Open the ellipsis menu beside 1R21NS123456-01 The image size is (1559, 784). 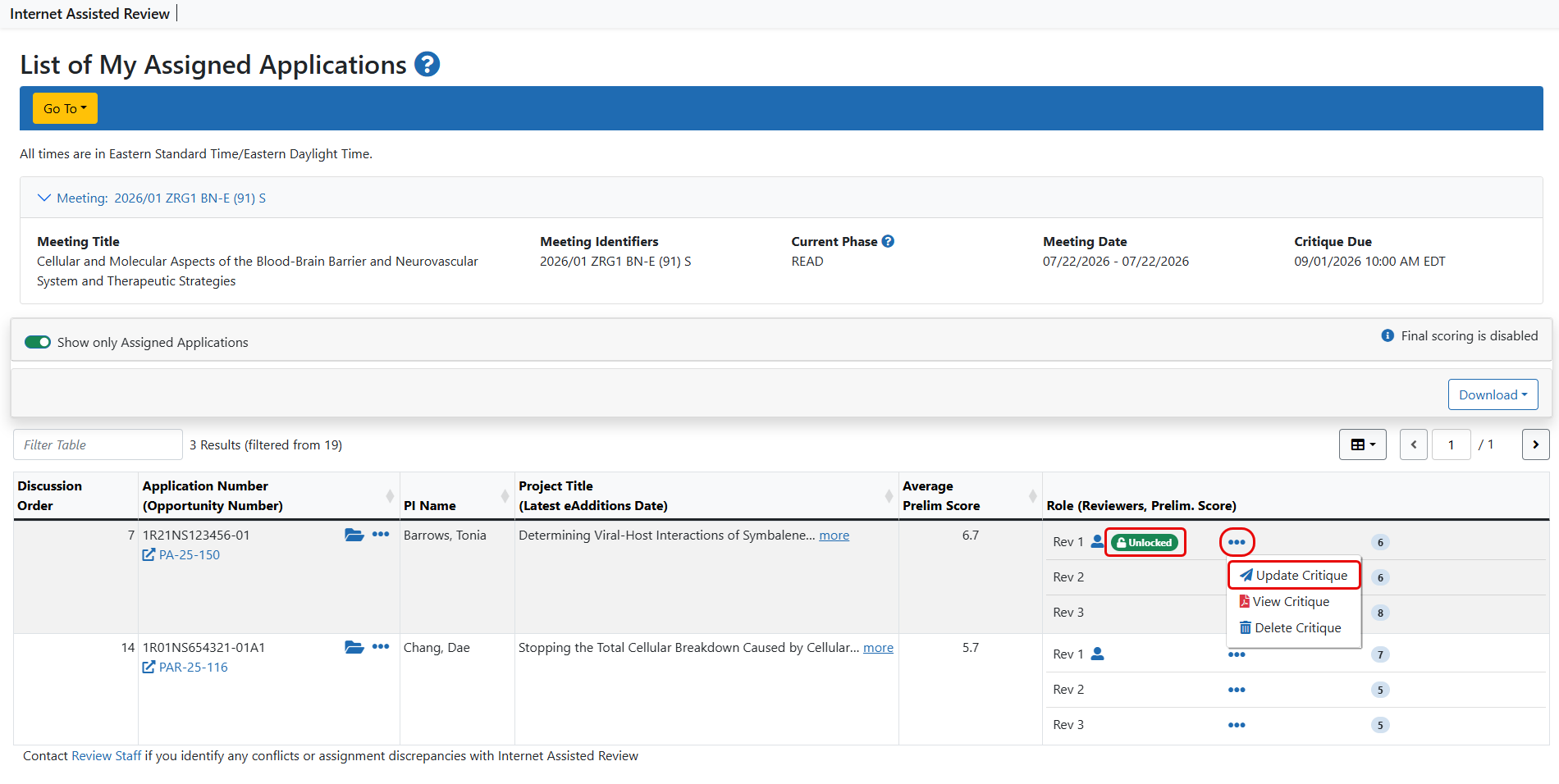point(381,534)
